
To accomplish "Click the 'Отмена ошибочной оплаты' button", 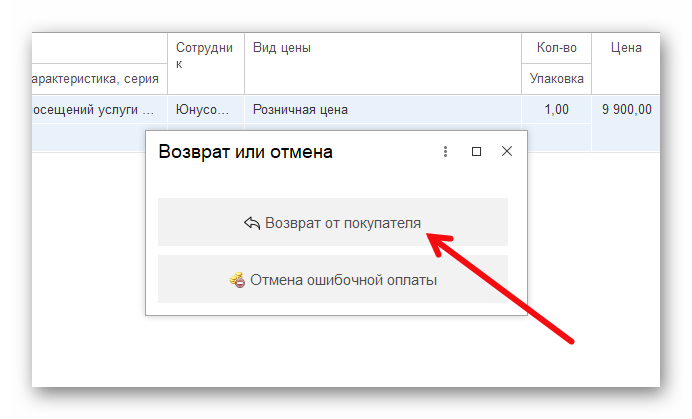I will [x=333, y=279].
